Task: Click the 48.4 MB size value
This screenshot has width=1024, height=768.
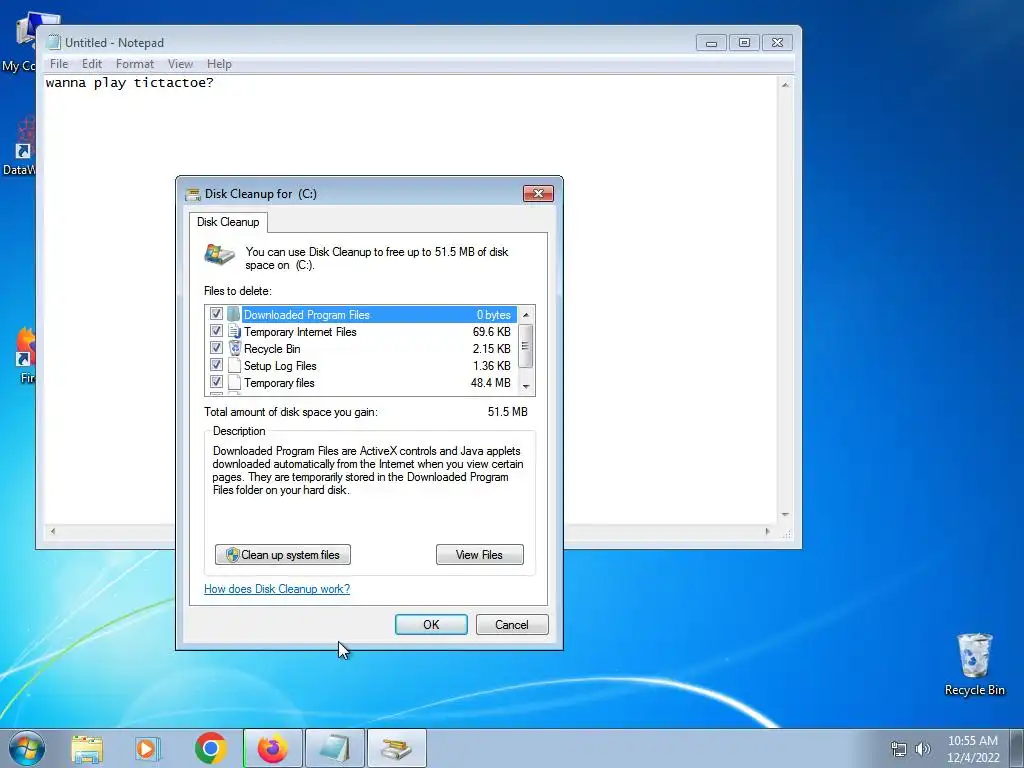Action: (490, 383)
